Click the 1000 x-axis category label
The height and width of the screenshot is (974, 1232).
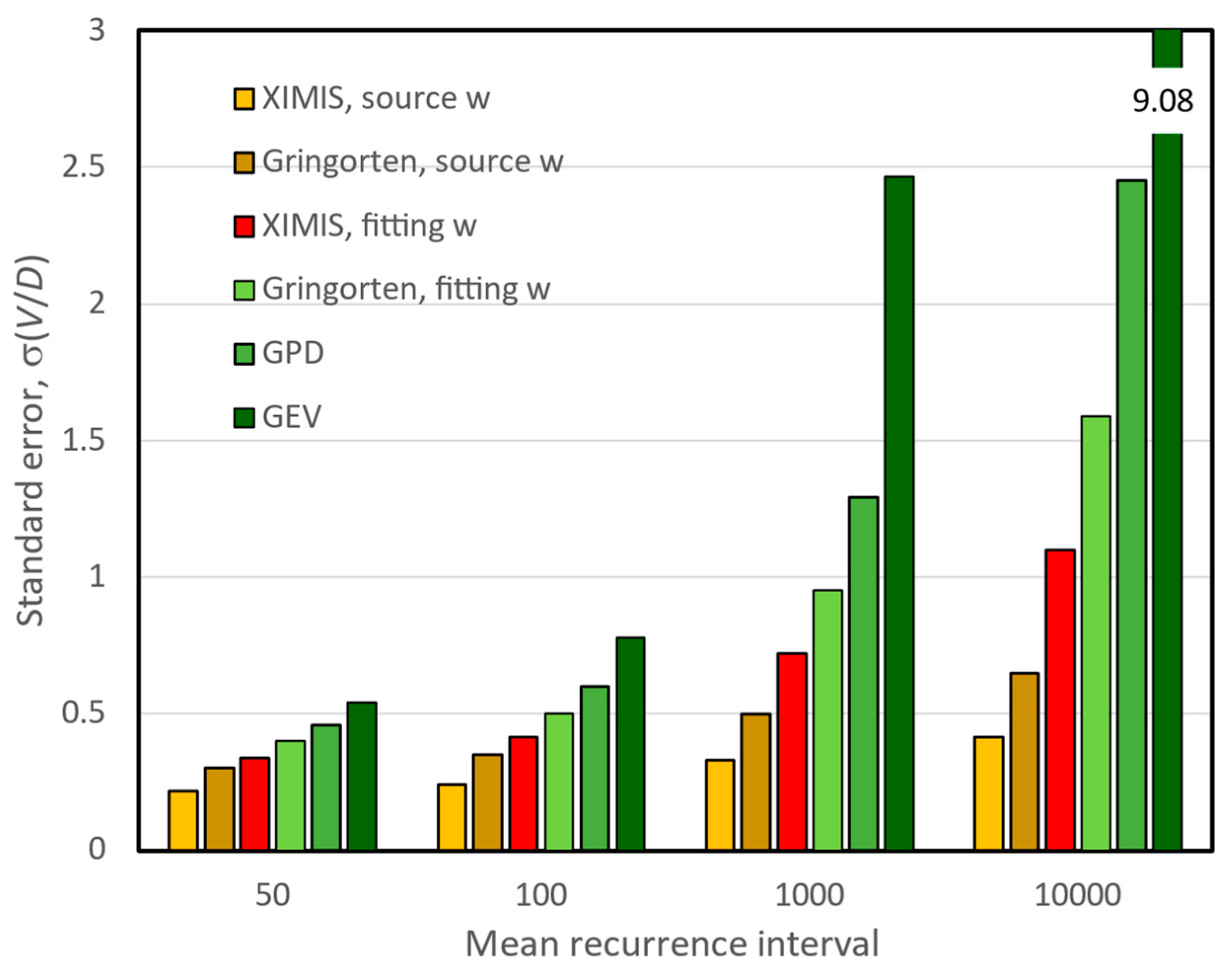click(x=809, y=895)
